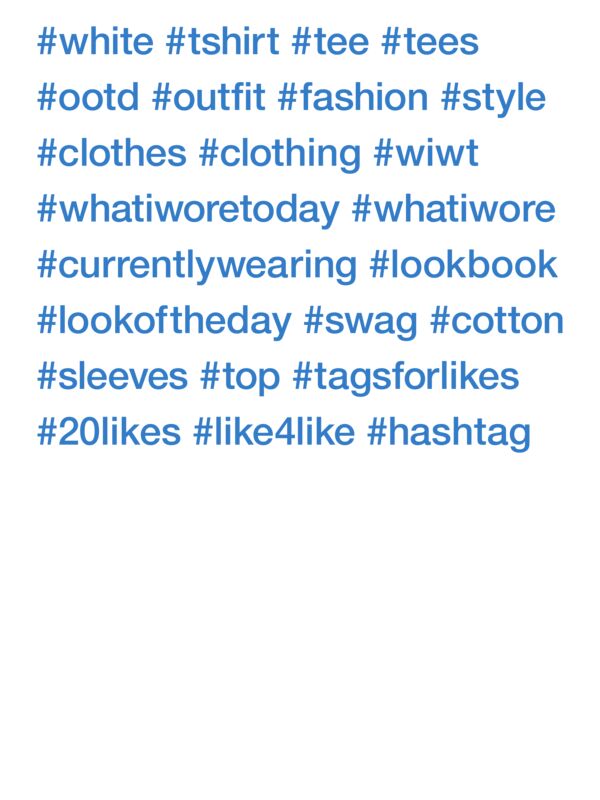Open the #cotton hashtag link

click(497, 322)
